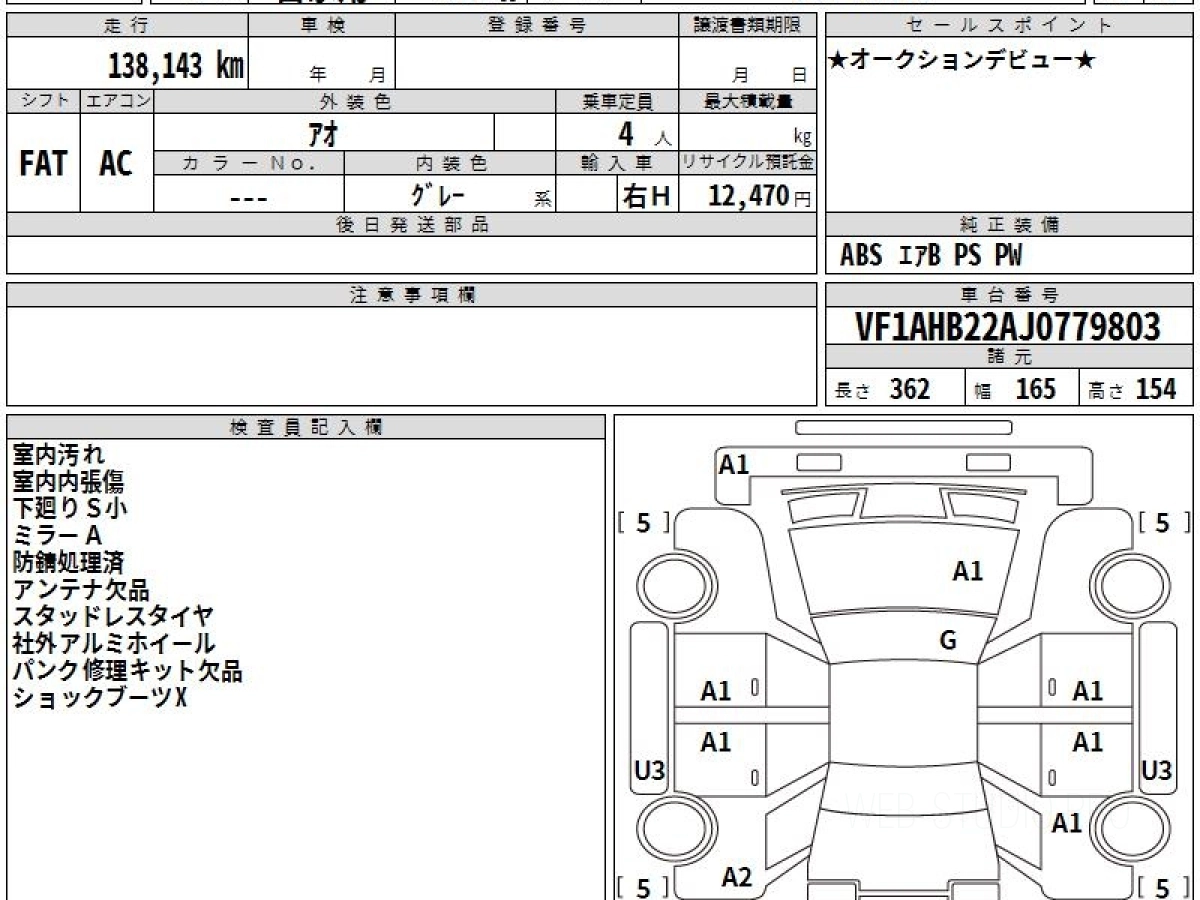This screenshot has width=1200, height=900.
Task: Click the 譲渡書類期限 header
Action: 748,26
